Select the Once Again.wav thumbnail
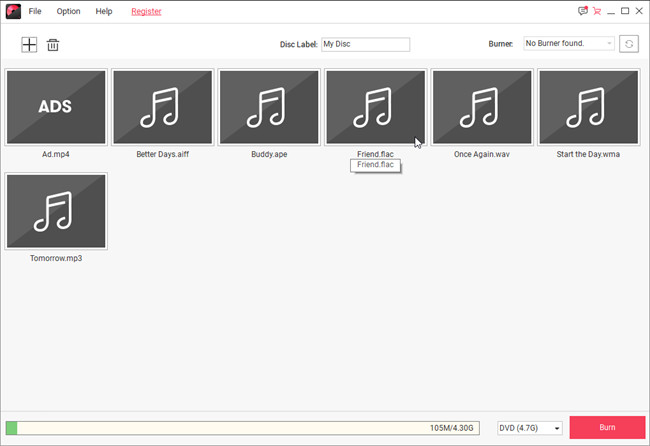The height and width of the screenshot is (446, 650). (482, 107)
